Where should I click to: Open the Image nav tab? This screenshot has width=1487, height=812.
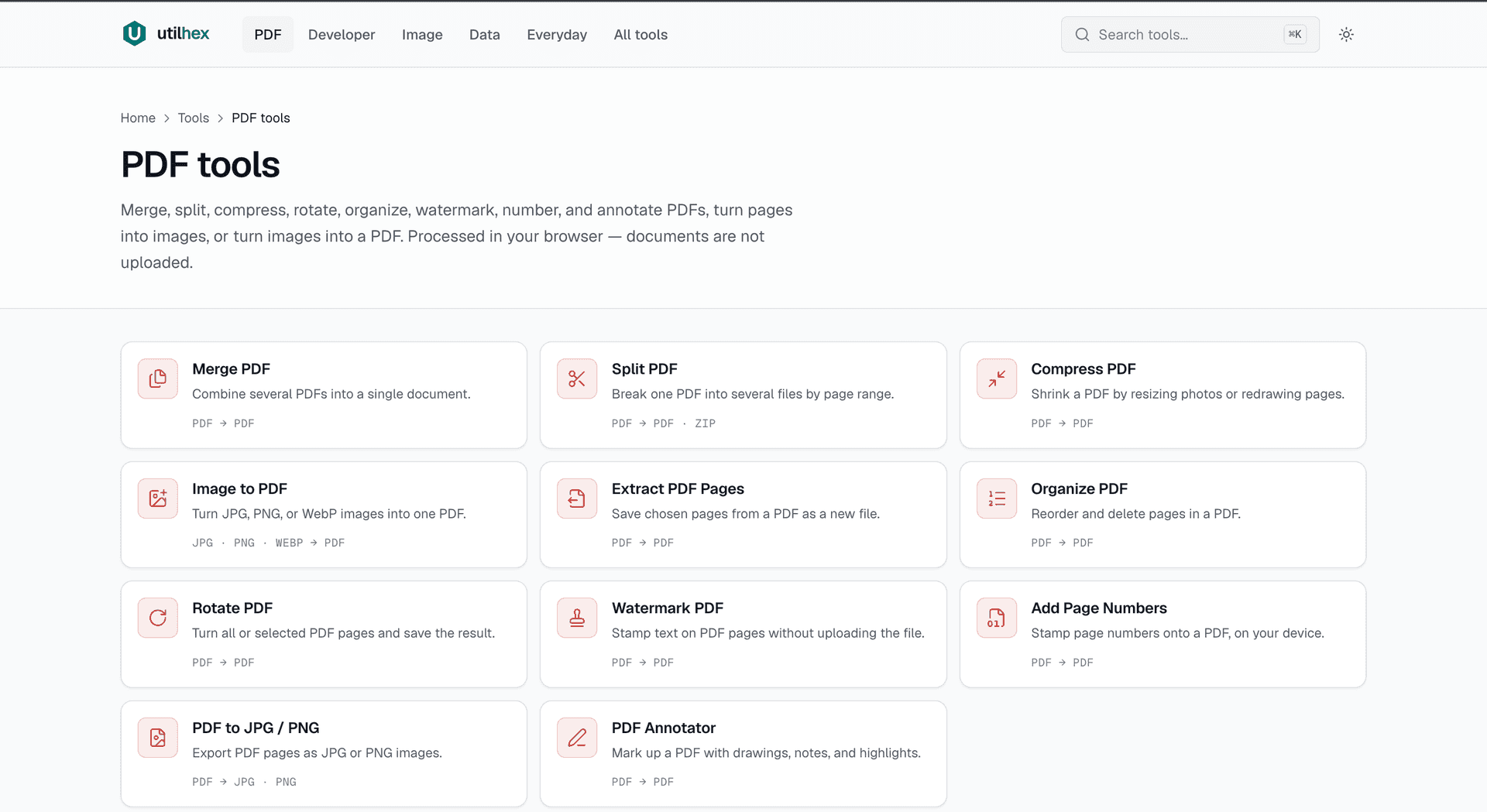click(422, 35)
